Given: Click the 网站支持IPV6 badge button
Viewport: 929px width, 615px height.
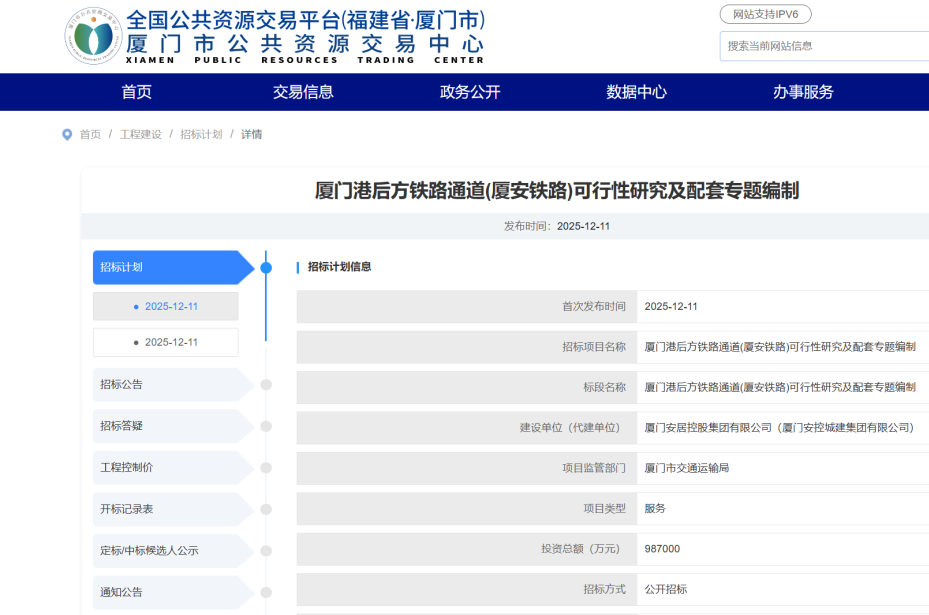Looking at the screenshot, I should point(765,14).
